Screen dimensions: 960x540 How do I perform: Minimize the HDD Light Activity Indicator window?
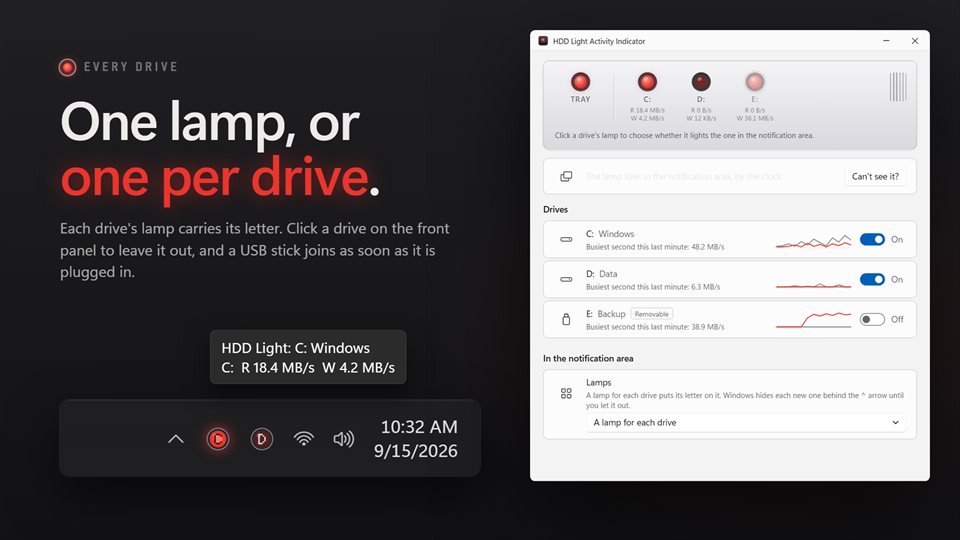pos(886,40)
